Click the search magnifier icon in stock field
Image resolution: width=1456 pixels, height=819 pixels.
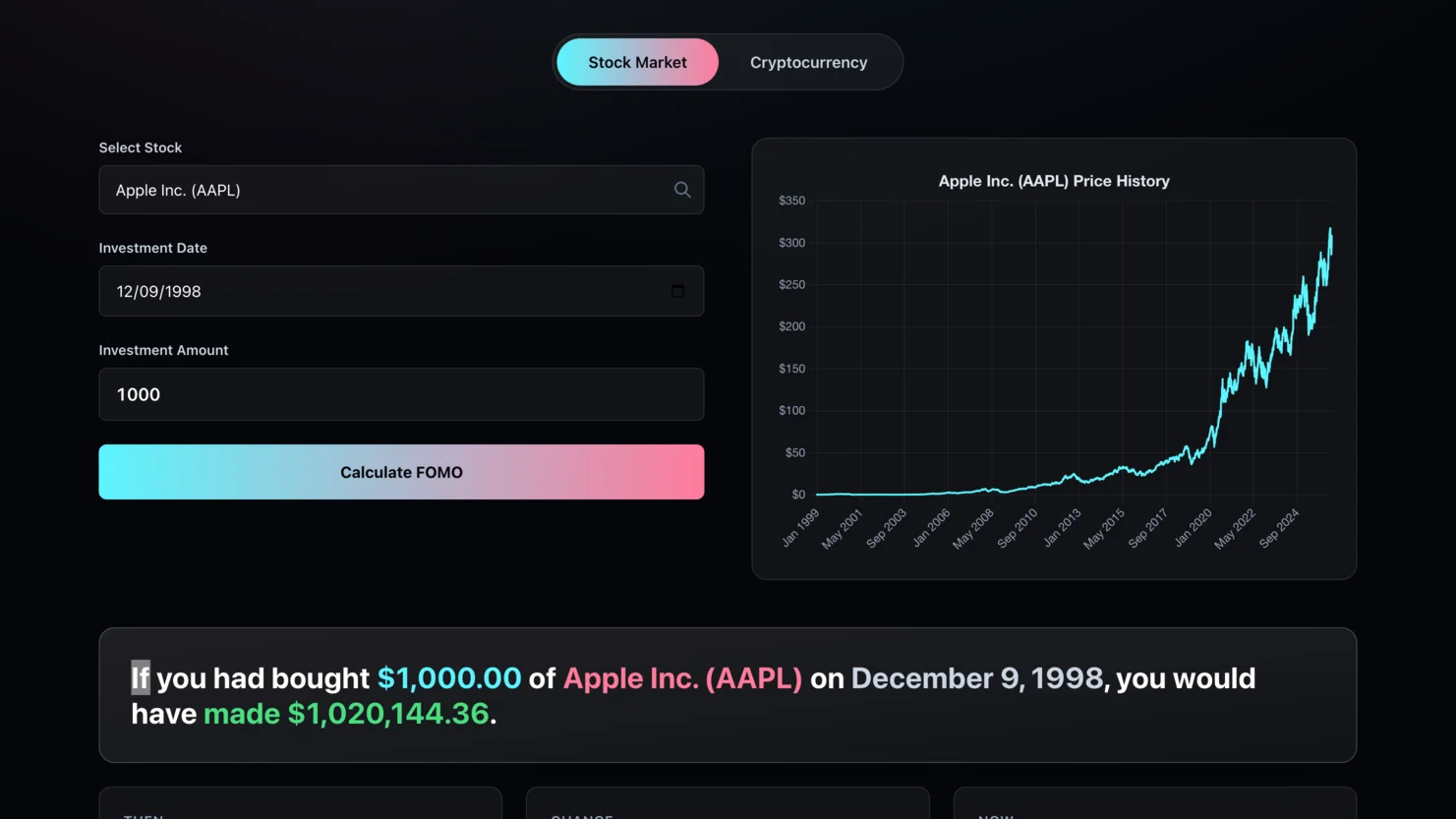coord(682,190)
